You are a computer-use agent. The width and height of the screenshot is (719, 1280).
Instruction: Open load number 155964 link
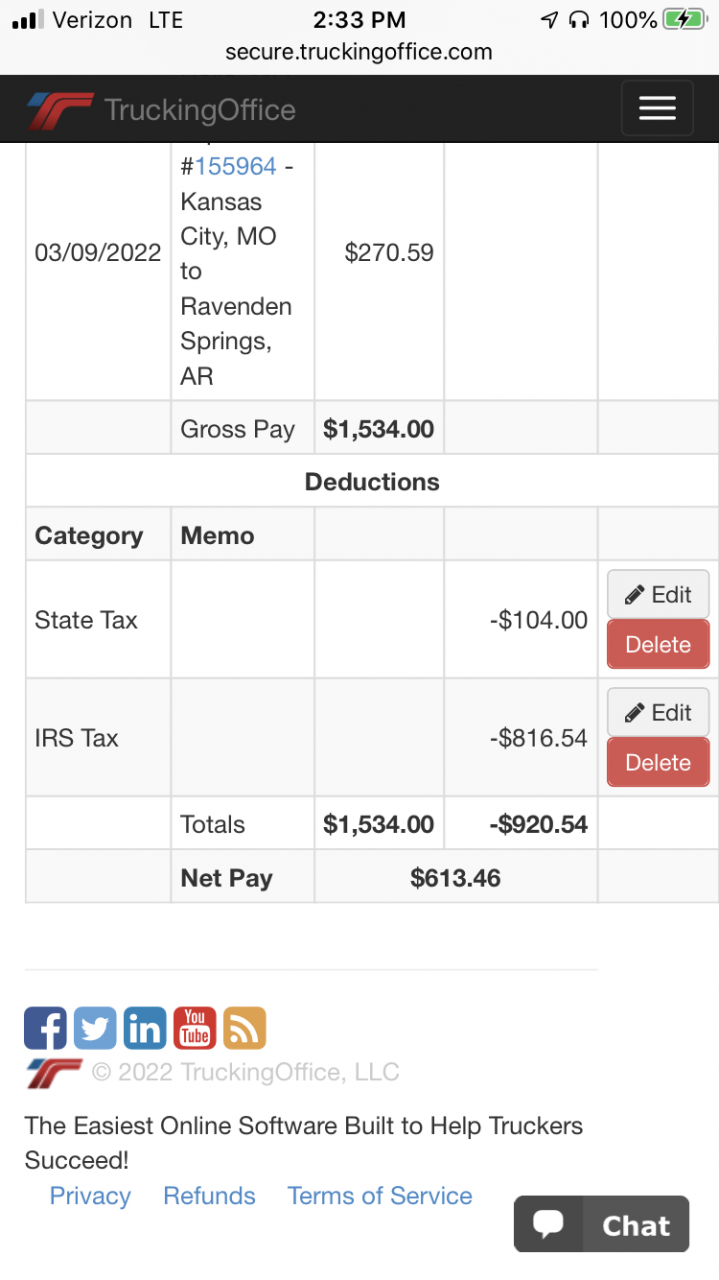point(235,166)
